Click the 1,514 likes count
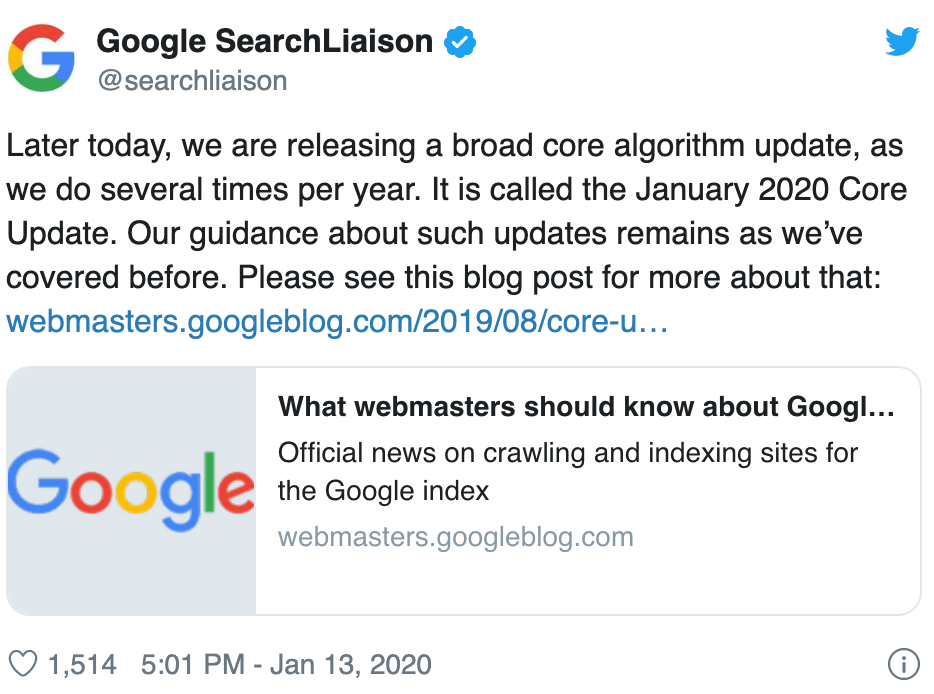Image resolution: width=934 pixels, height=694 pixels. [82, 664]
